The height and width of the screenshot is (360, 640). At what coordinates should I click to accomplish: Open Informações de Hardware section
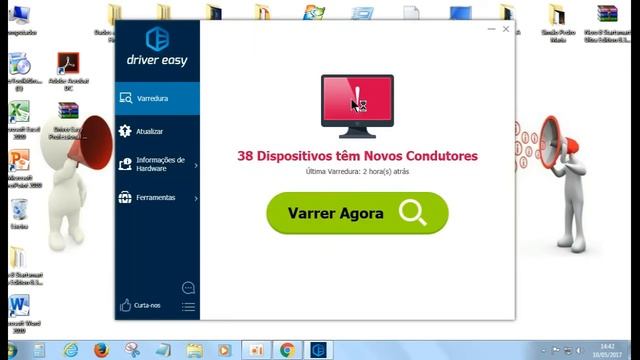click(x=157, y=164)
